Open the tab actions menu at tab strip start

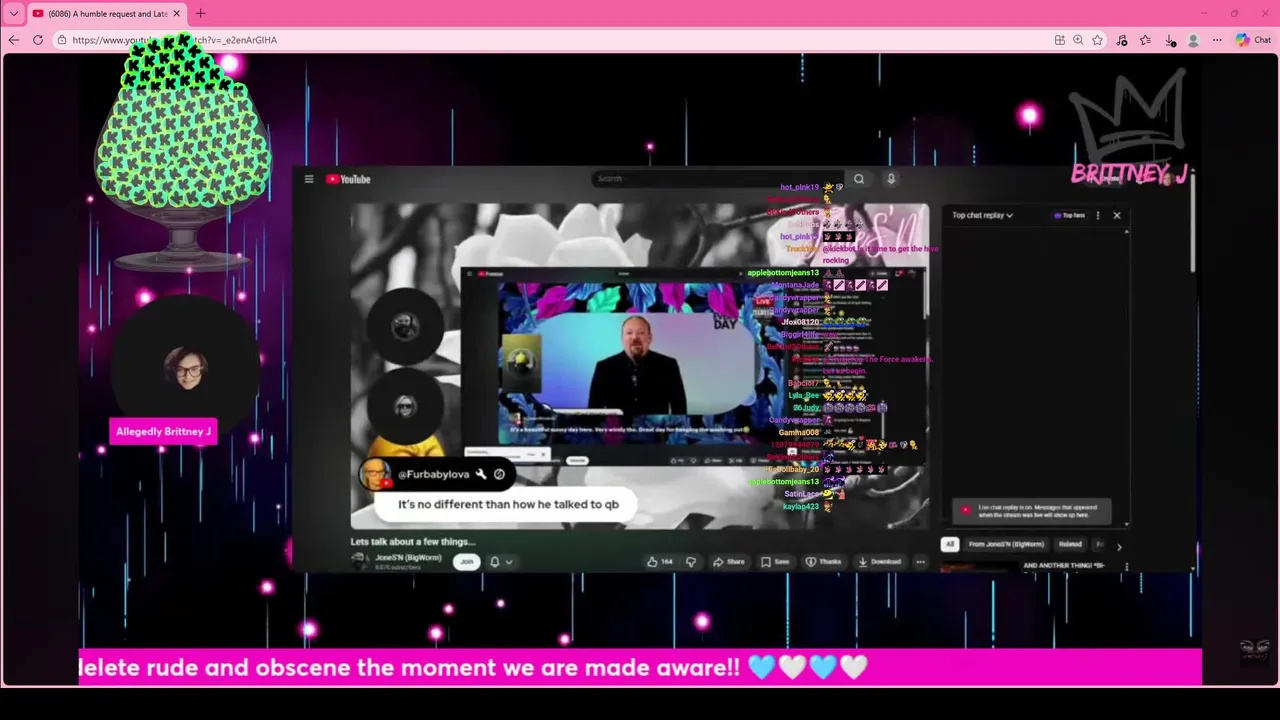14,13
